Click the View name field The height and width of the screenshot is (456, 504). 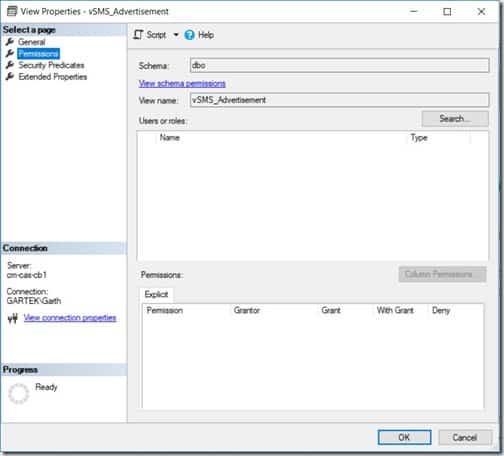pyautogui.click(x=339, y=100)
